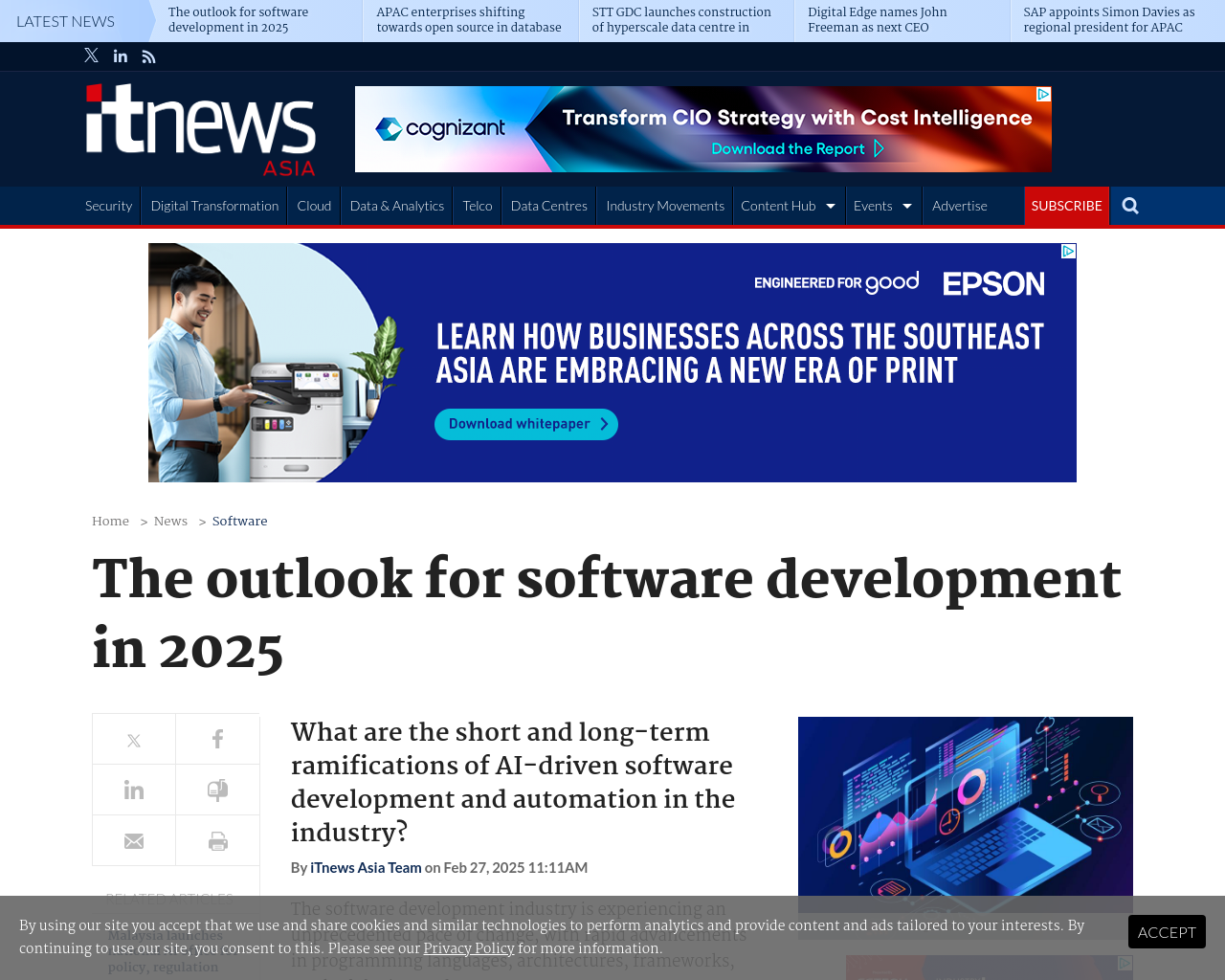
Task: Click Download the Report in Cognizant ad
Action: click(x=797, y=148)
